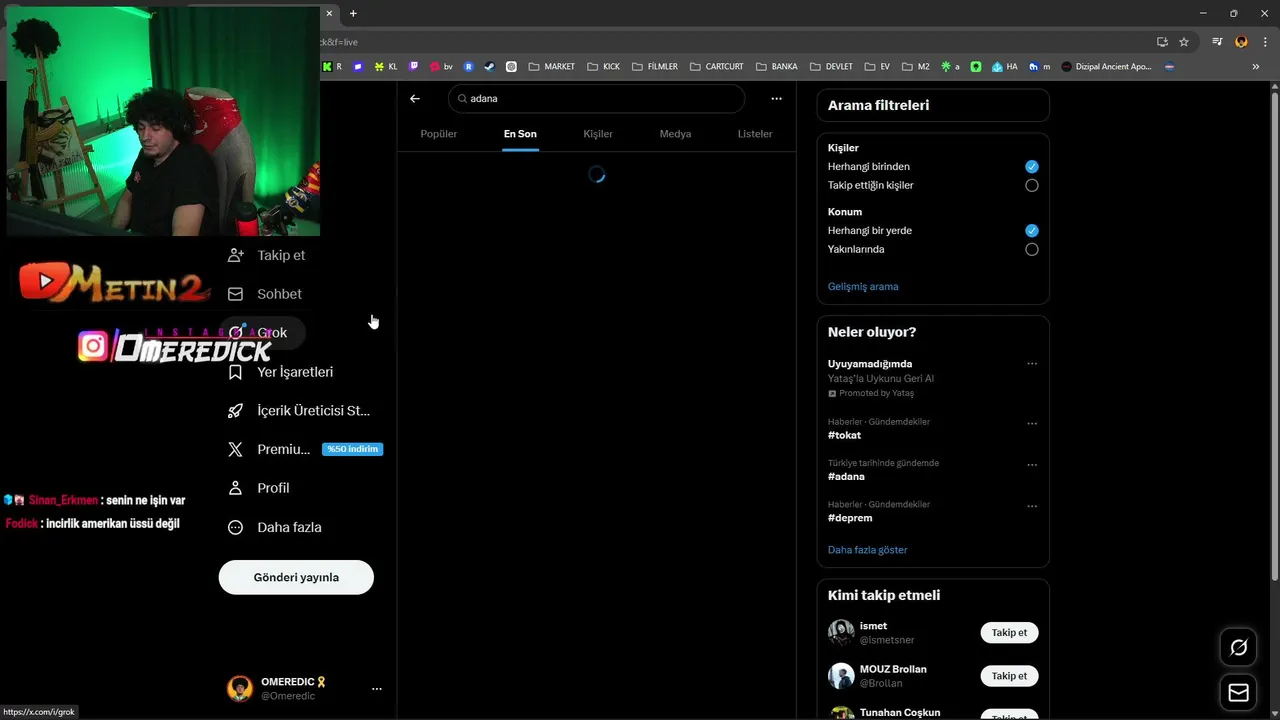Image resolution: width=1280 pixels, height=720 pixels.
Task: Open İçerik Üreticisi Stüdyosu sidebar item
Action: (300, 411)
